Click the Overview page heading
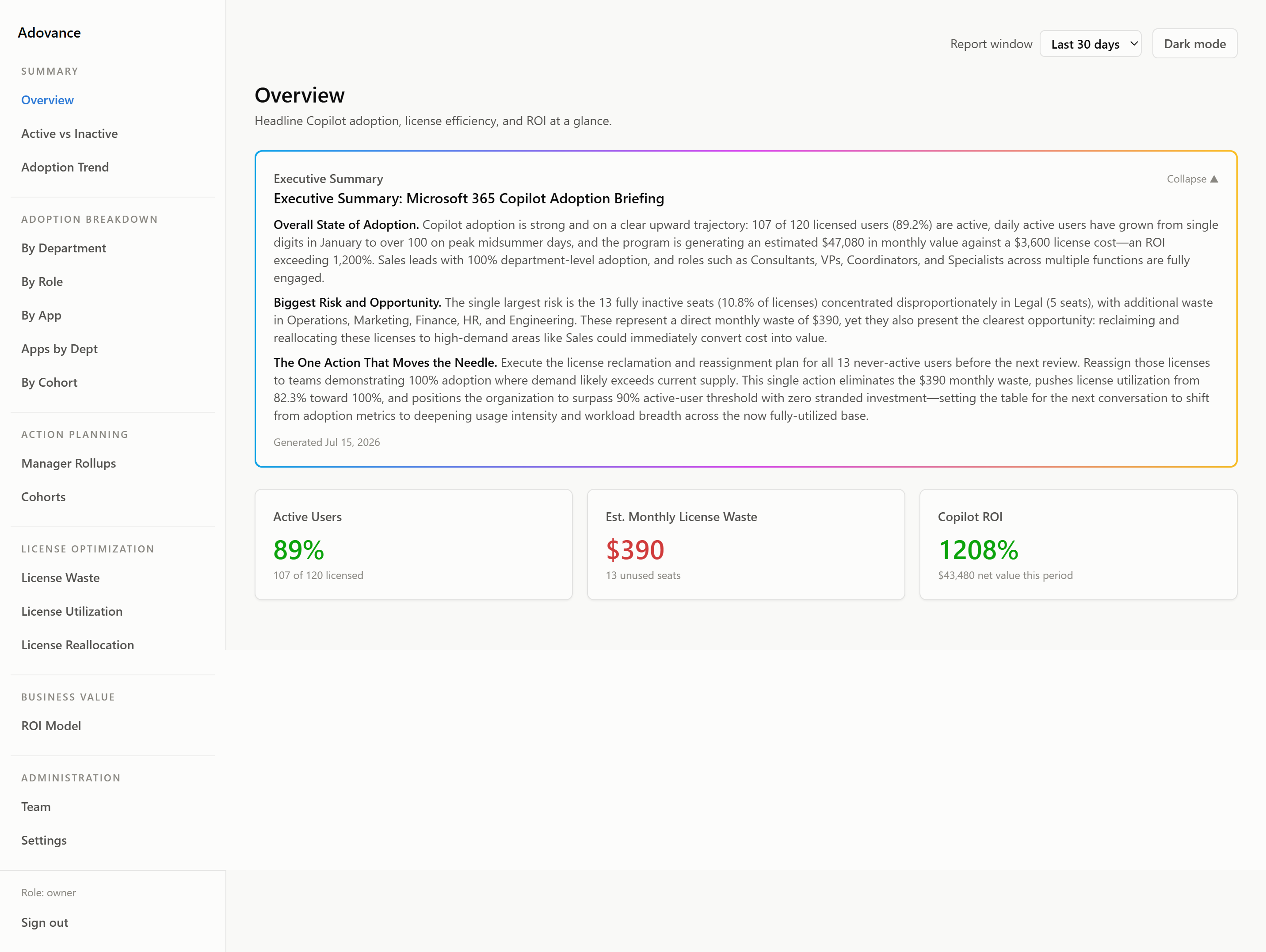Image resolution: width=1266 pixels, height=952 pixels. pos(300,95)
